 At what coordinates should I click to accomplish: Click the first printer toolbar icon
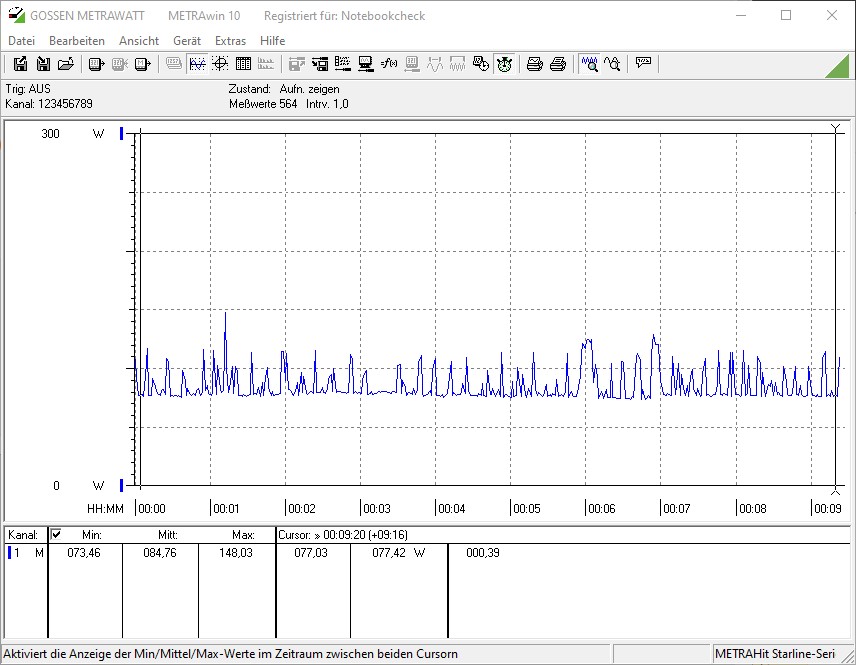(535, 64)
